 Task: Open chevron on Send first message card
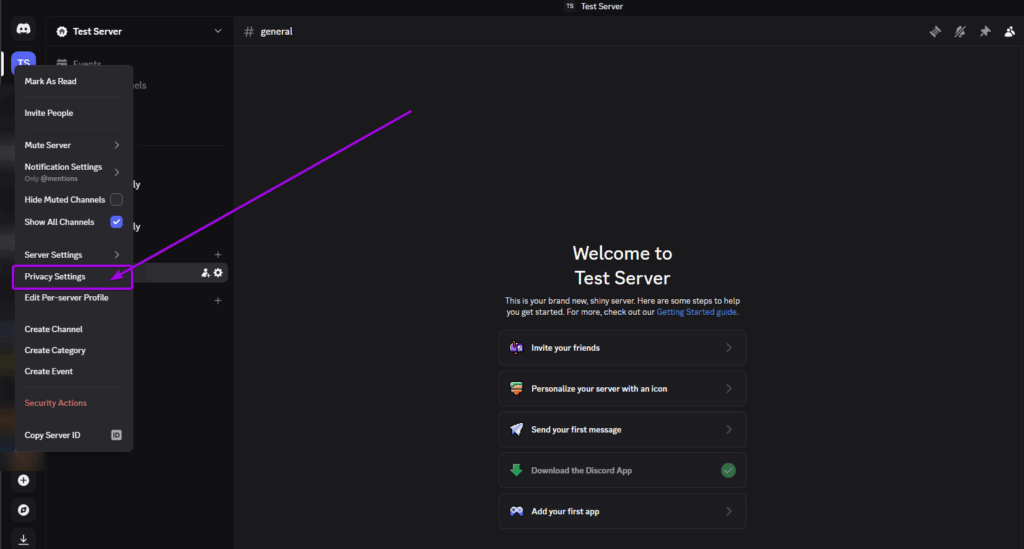tap(729, 430)
